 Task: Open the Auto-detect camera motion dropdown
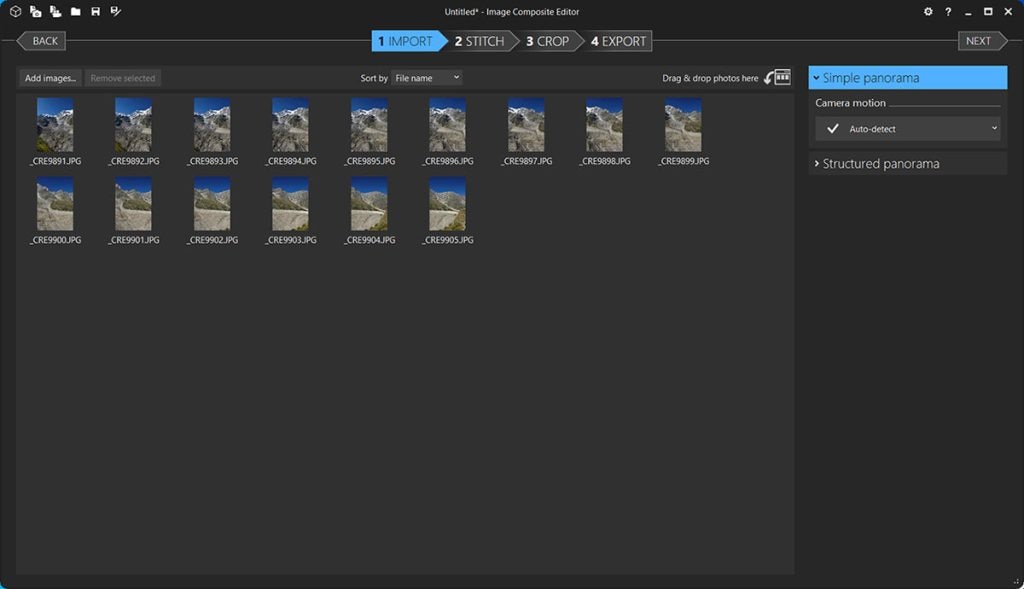click(x=908, y=129)
